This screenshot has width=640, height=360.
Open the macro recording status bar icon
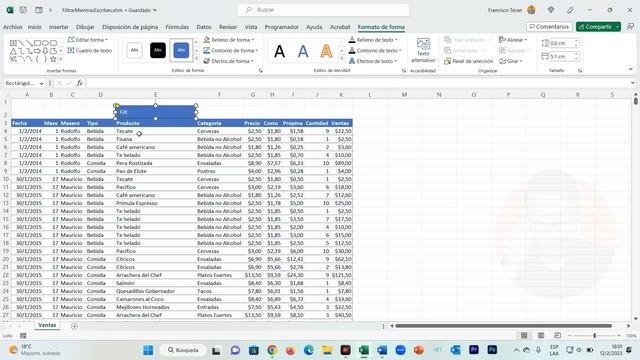point(23,336)
